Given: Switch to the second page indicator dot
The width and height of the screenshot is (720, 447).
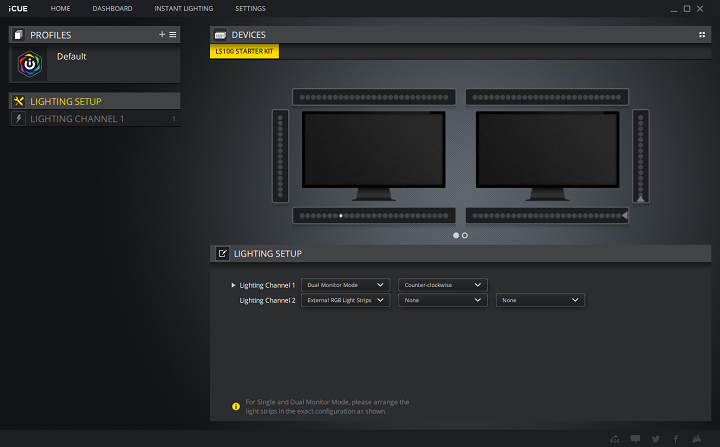Looking at the screenshot, I should [465, 235].
